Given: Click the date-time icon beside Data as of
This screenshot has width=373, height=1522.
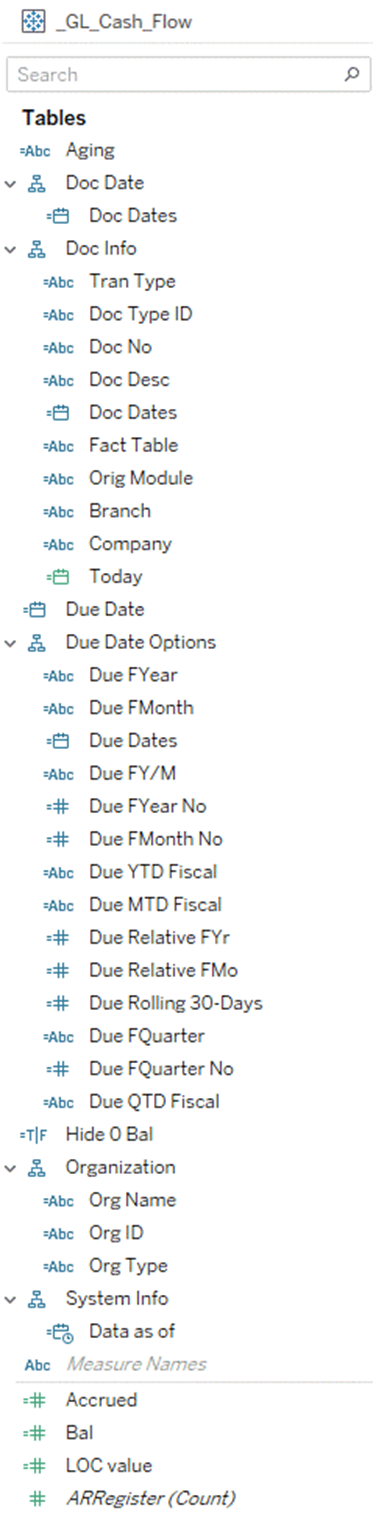Looking at the screenshot, I should click(60, 1332).
